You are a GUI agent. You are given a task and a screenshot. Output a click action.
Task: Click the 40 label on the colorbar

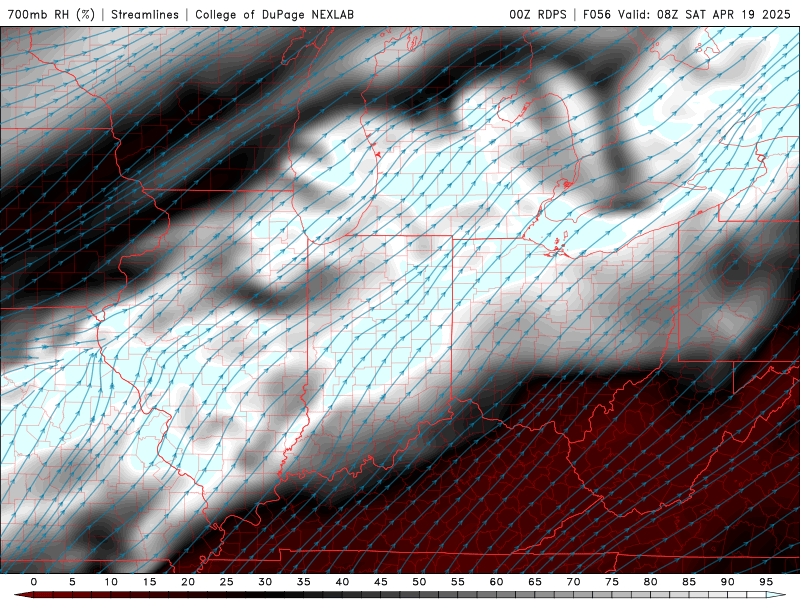(x=342, y=582)
